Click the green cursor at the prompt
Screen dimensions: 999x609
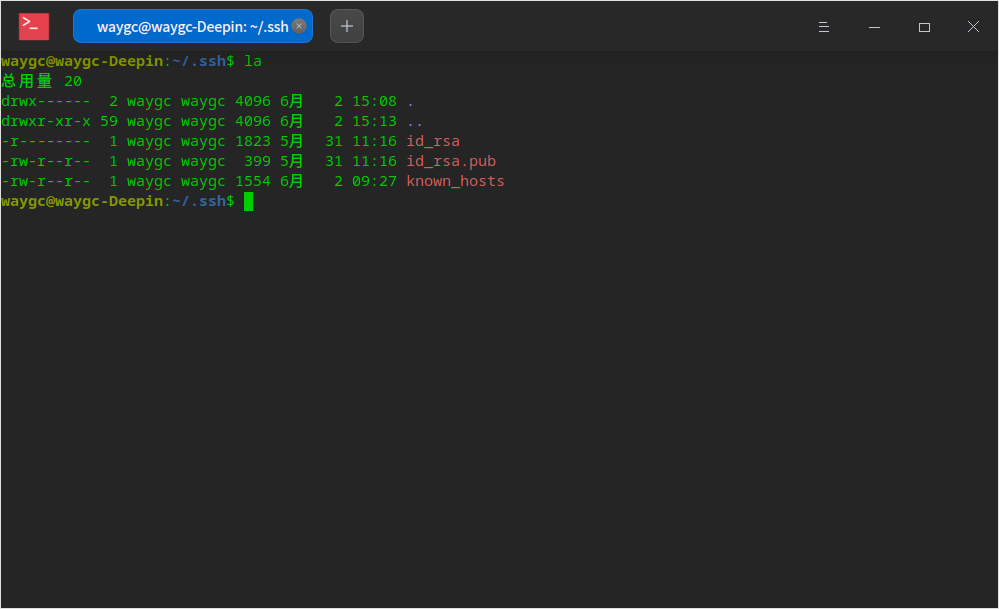point(248,201)
